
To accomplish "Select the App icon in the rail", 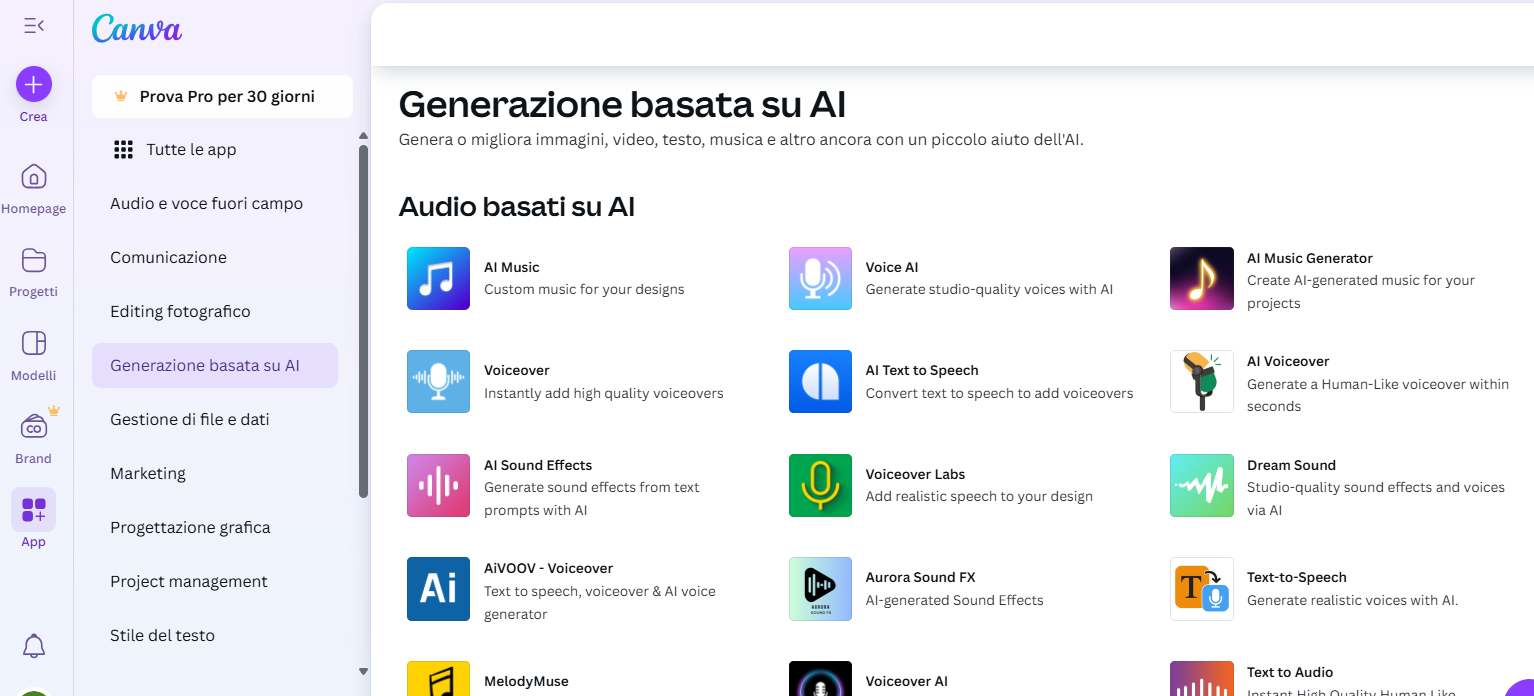I will pyautogui.click(x=34, y=510).
